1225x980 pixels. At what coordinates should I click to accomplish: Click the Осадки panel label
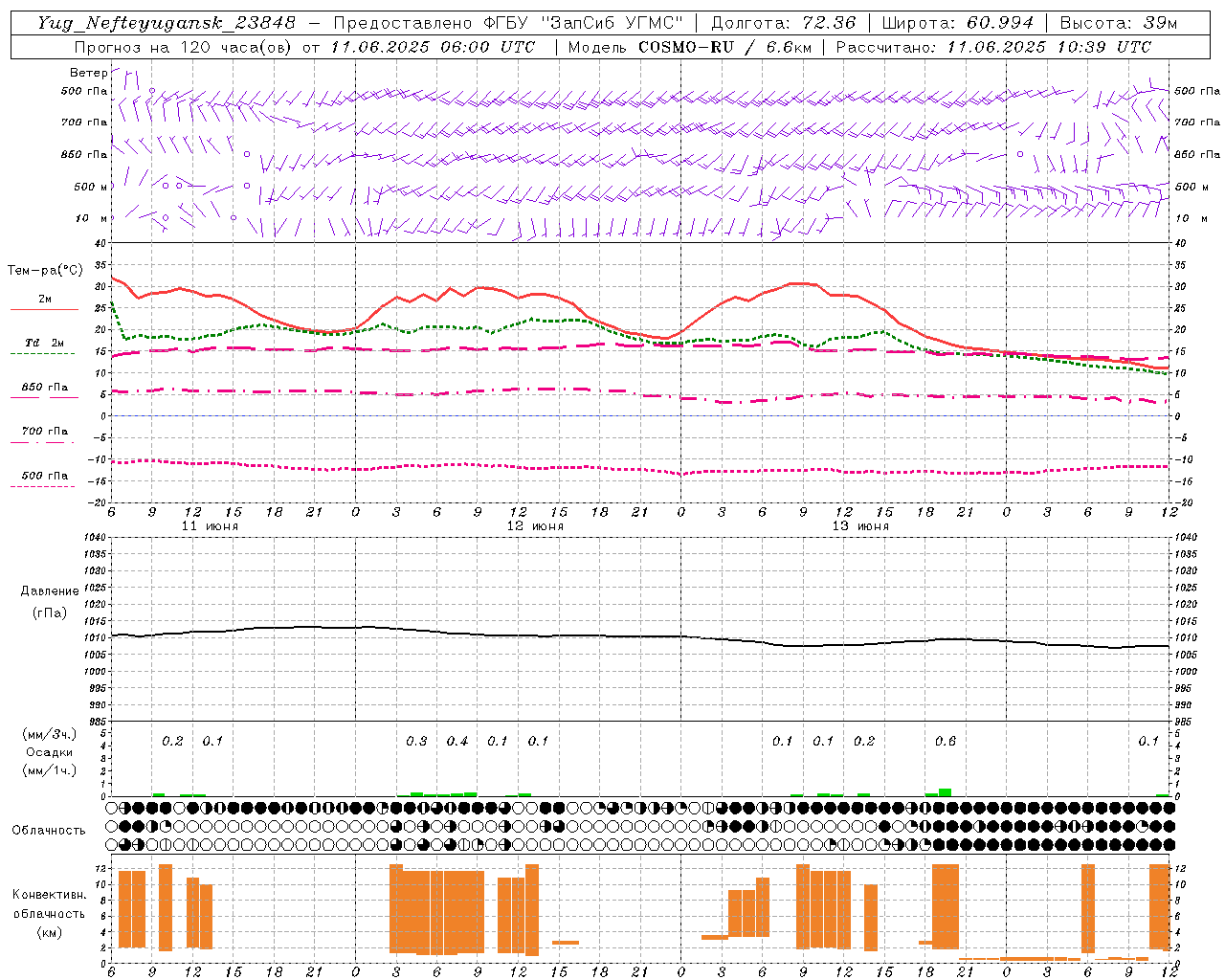pyautogui.click(x=50, y=752)
